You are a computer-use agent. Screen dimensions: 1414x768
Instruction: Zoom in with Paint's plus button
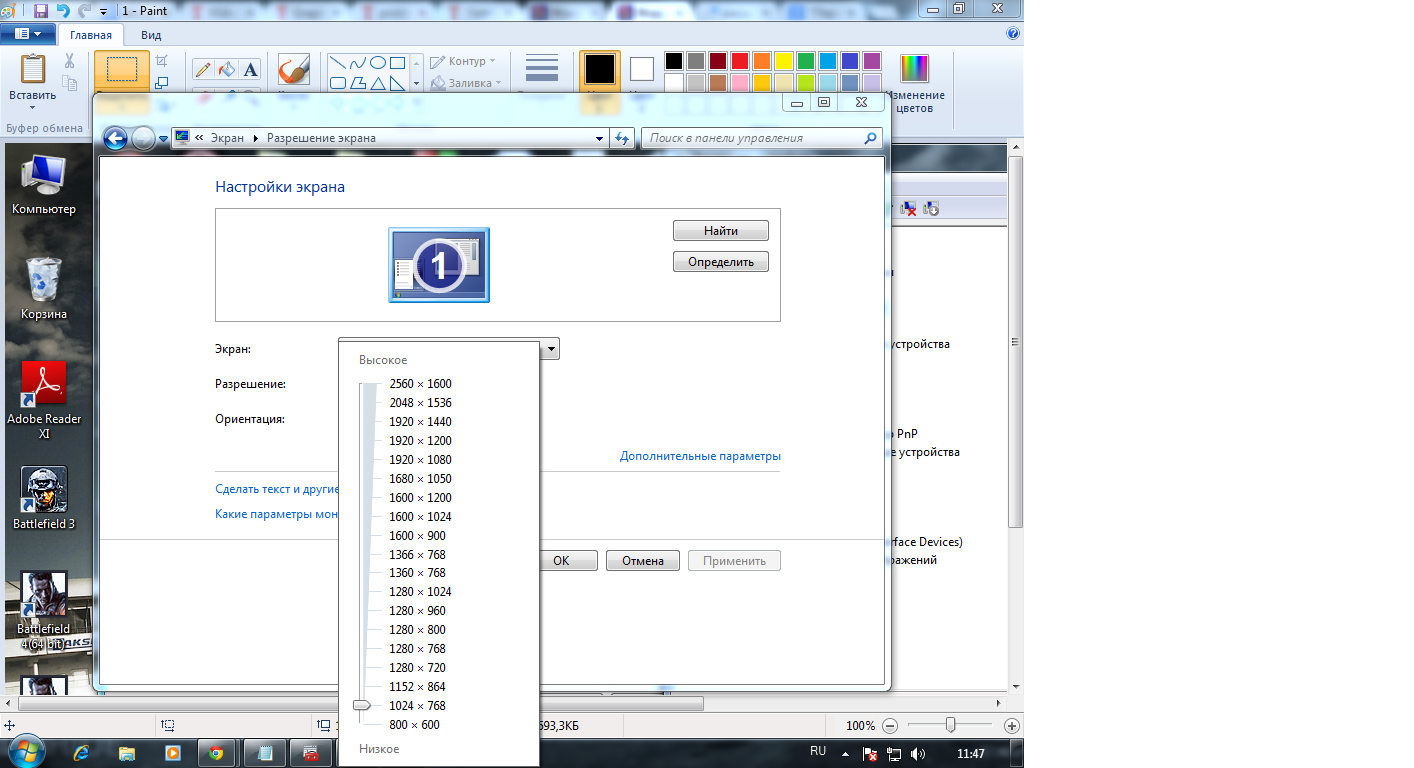[1012, 726]
